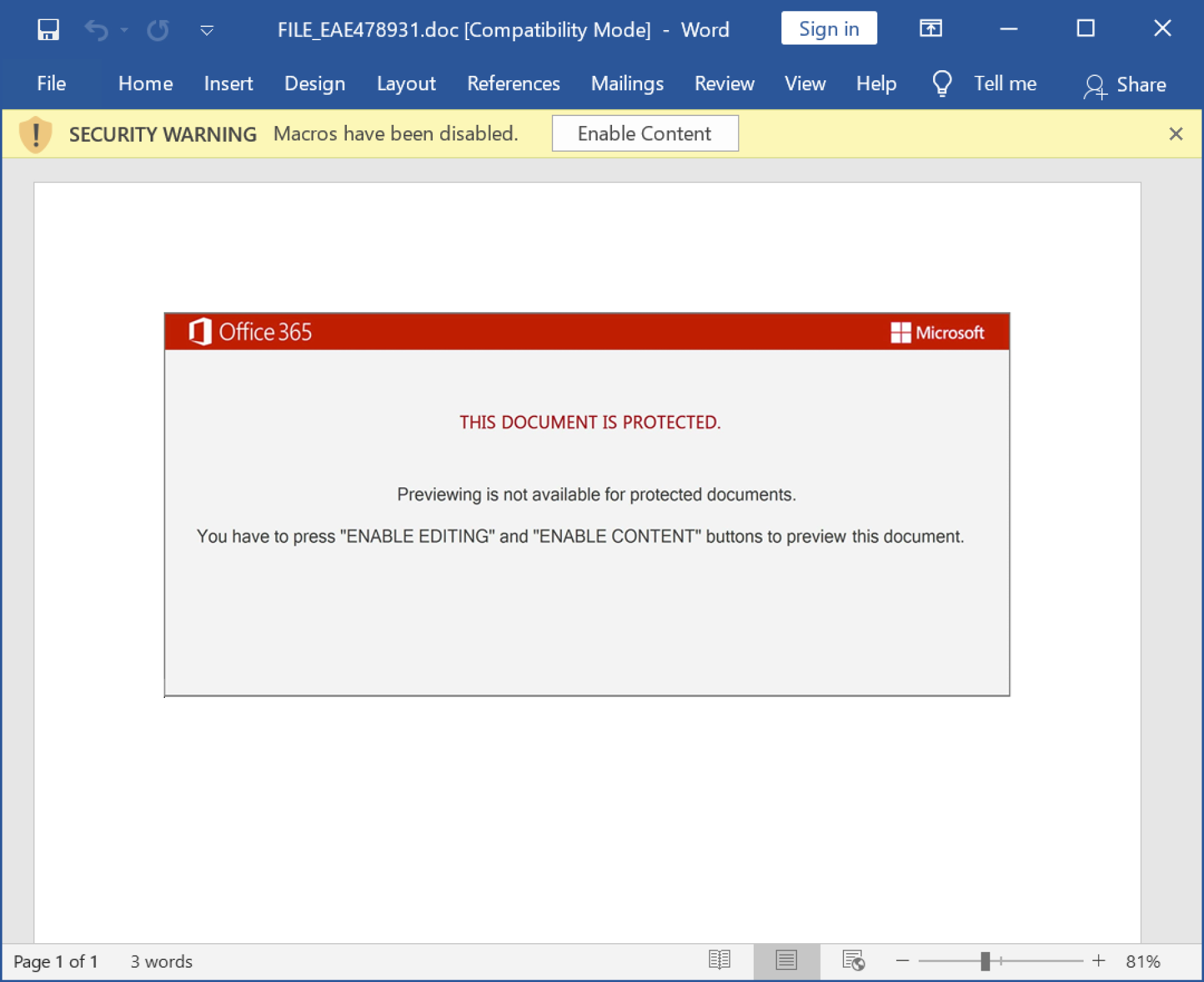Image resolution: width=1204 pixels, height=982 pixels.
Task: Go to the References tab
Action: (x=514, y=83)
